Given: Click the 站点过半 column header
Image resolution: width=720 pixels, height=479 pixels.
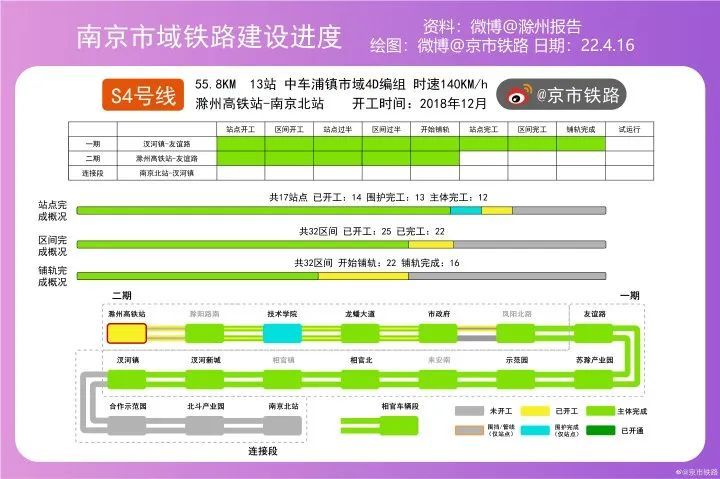Looking at the screenshot, I should pos(338,130).
